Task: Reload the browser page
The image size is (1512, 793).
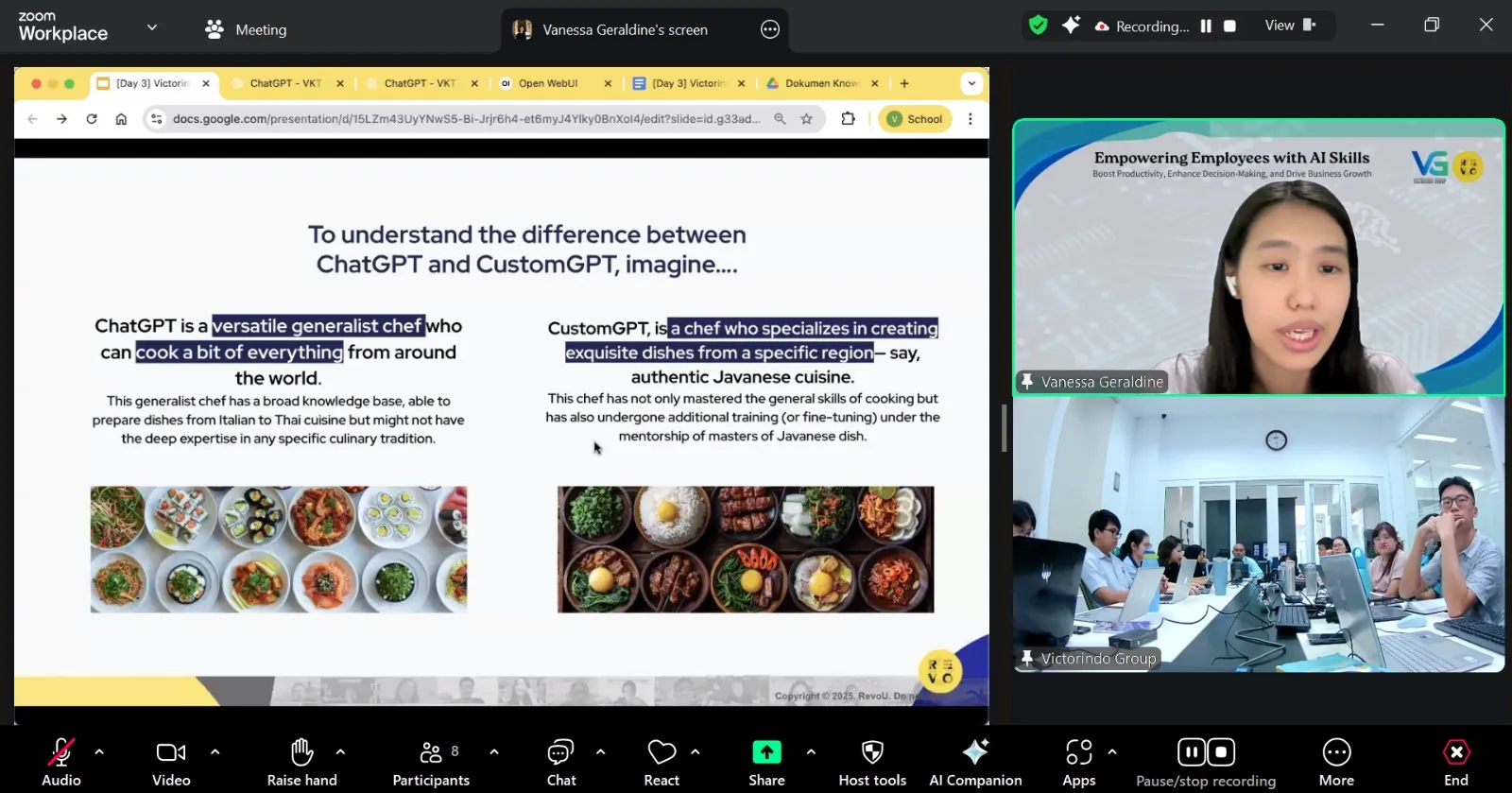Action: tap(92, 118)
